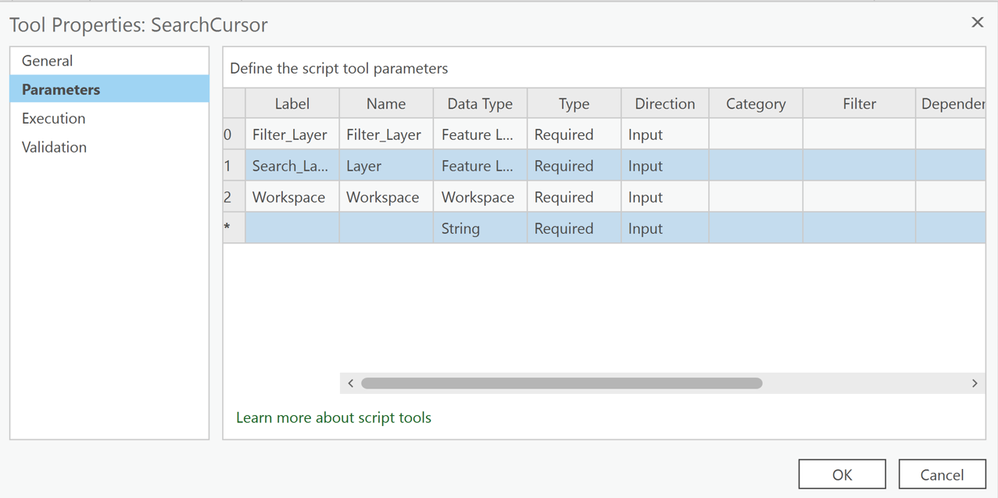Image resolution: width=998 pixels, height=498 pixels.
Task: Click the Category column header
Action: point(755,104)
